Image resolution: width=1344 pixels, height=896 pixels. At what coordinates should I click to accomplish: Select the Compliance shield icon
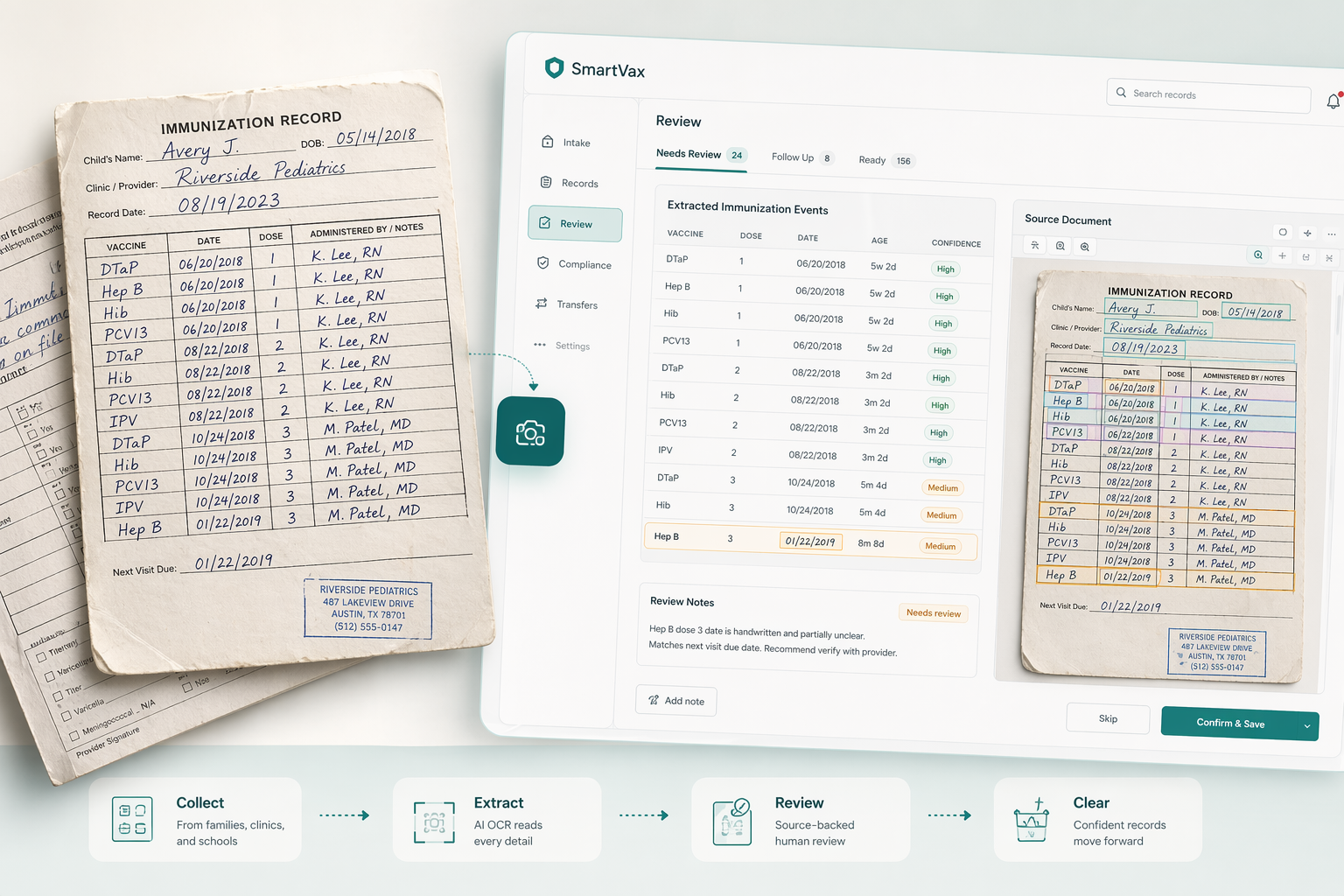pyautogui.click(x=543, y=263)
